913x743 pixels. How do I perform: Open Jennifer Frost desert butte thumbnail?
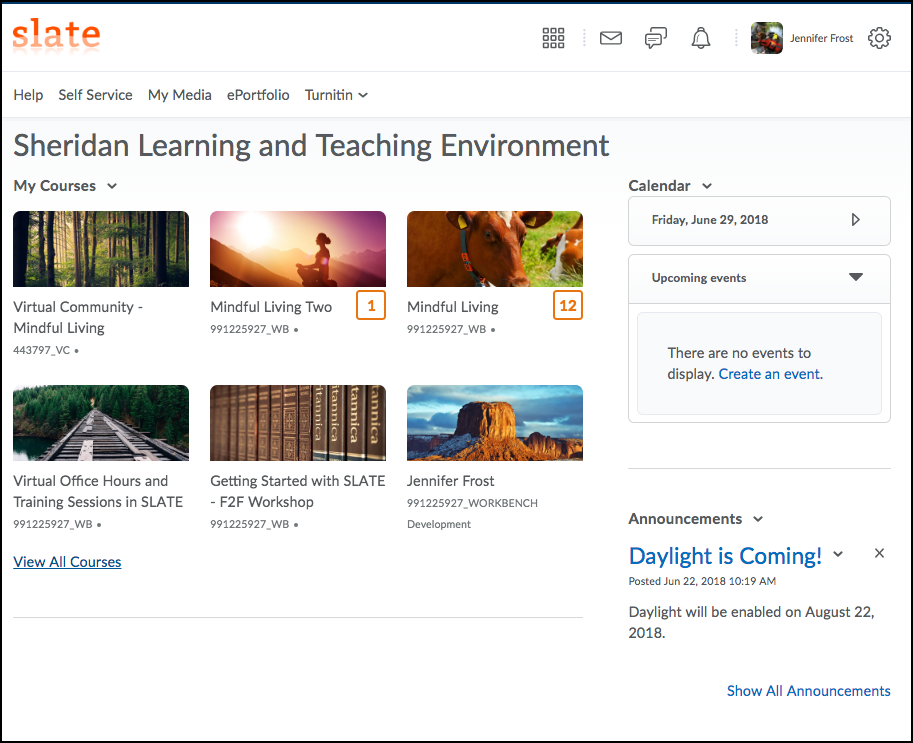coord(494,423)
